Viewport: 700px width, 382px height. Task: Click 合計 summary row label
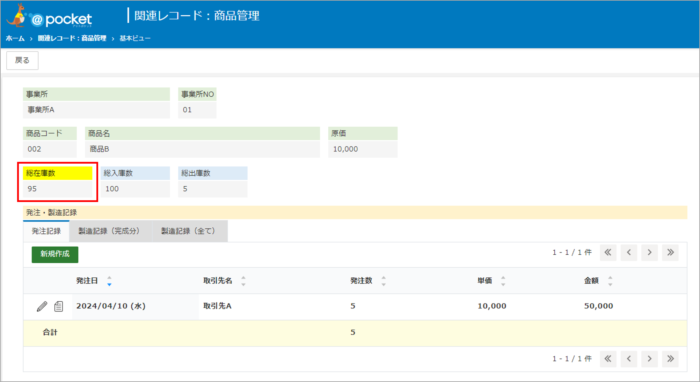(x=50, y=332)
